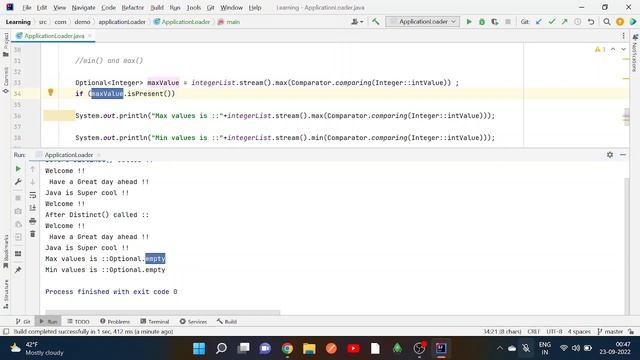Show Git history clock icon

pos(578,22)
